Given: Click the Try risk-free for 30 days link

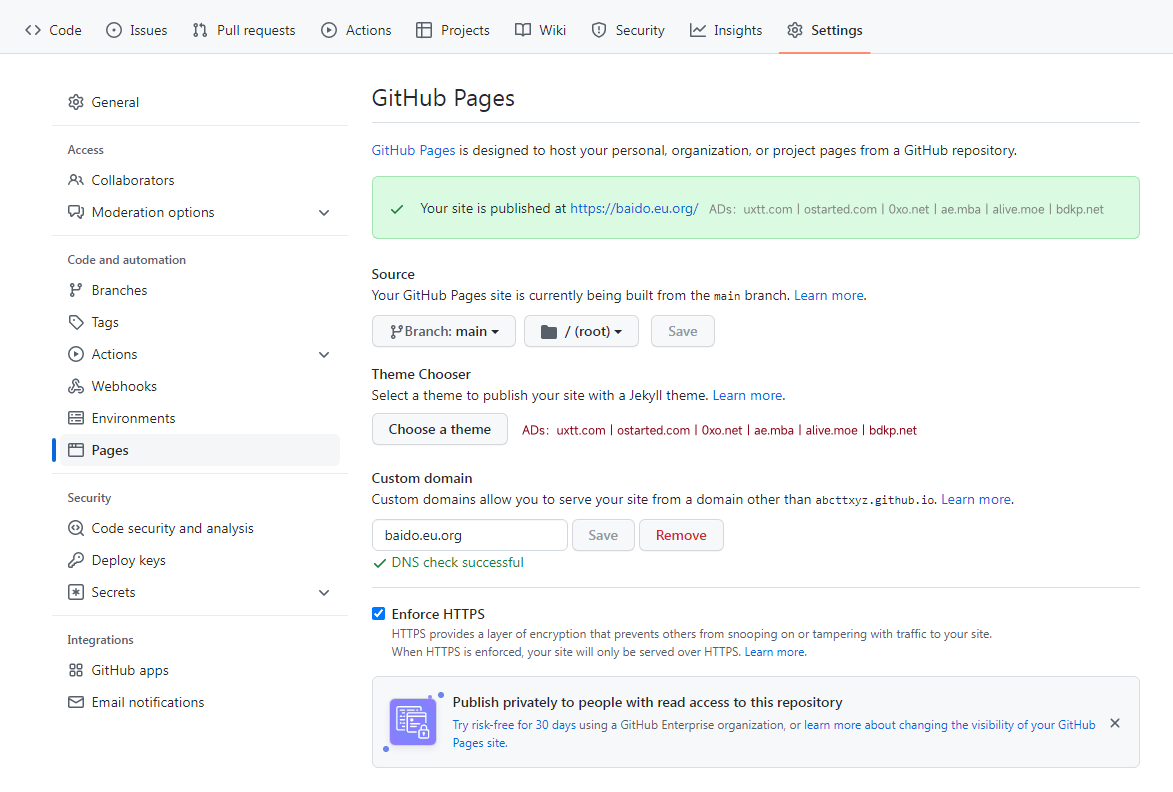Looking at the screenshot, I should tap(514, 725).
